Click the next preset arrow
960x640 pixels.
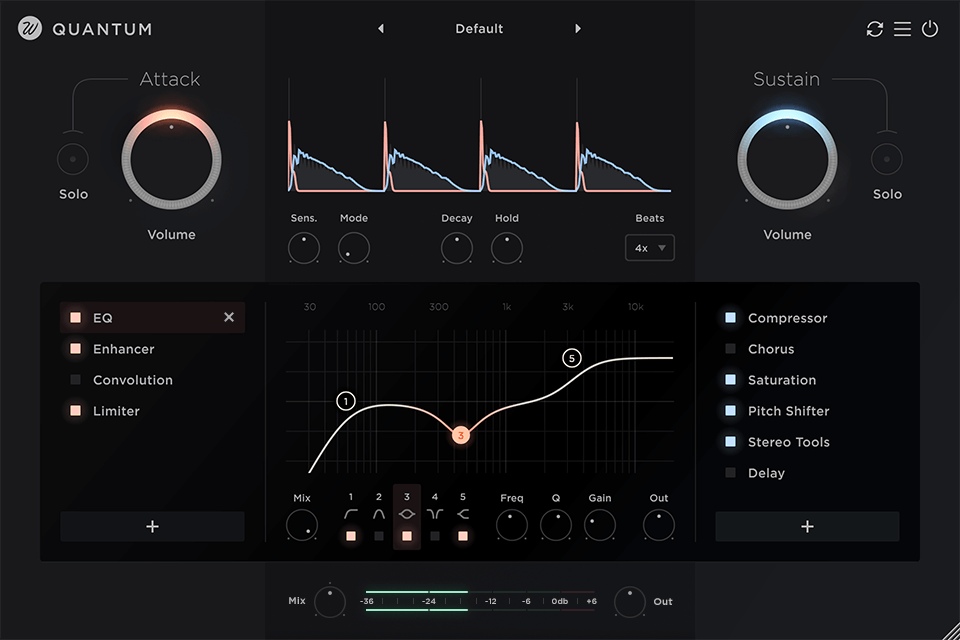[x=578, y=29]
